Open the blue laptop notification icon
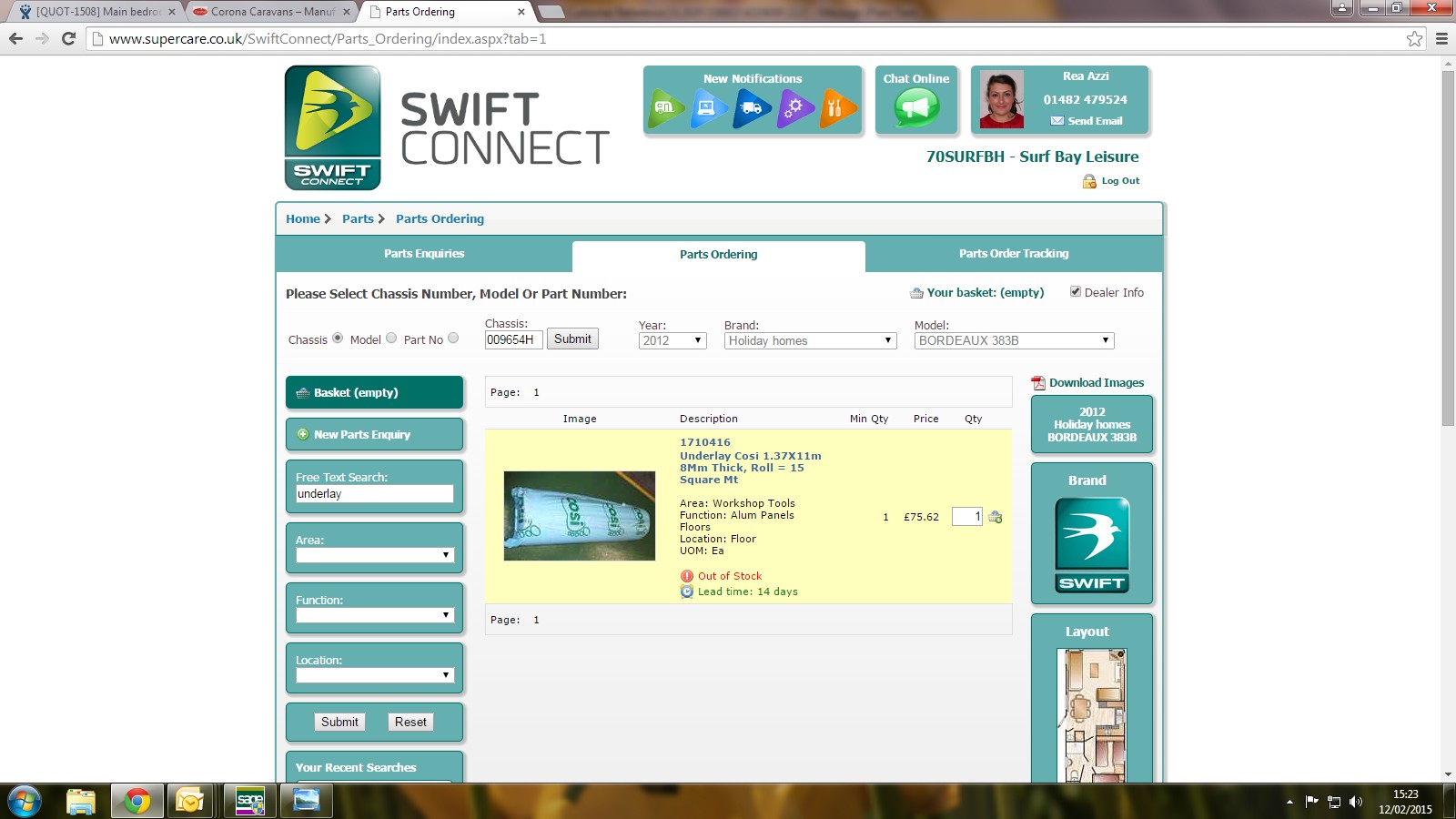The image size is (1456, 819). click(x=708, y=108)
